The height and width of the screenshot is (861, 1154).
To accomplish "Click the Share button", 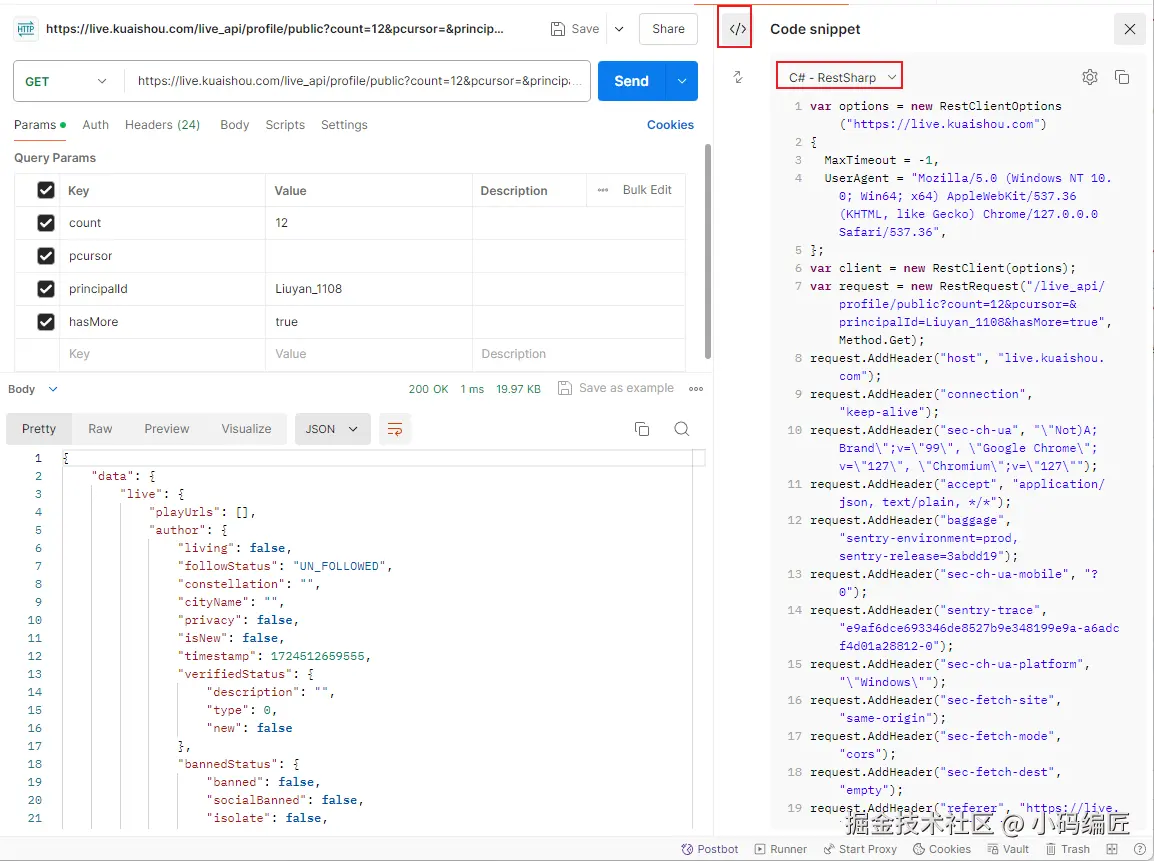I will coord(668,29).
